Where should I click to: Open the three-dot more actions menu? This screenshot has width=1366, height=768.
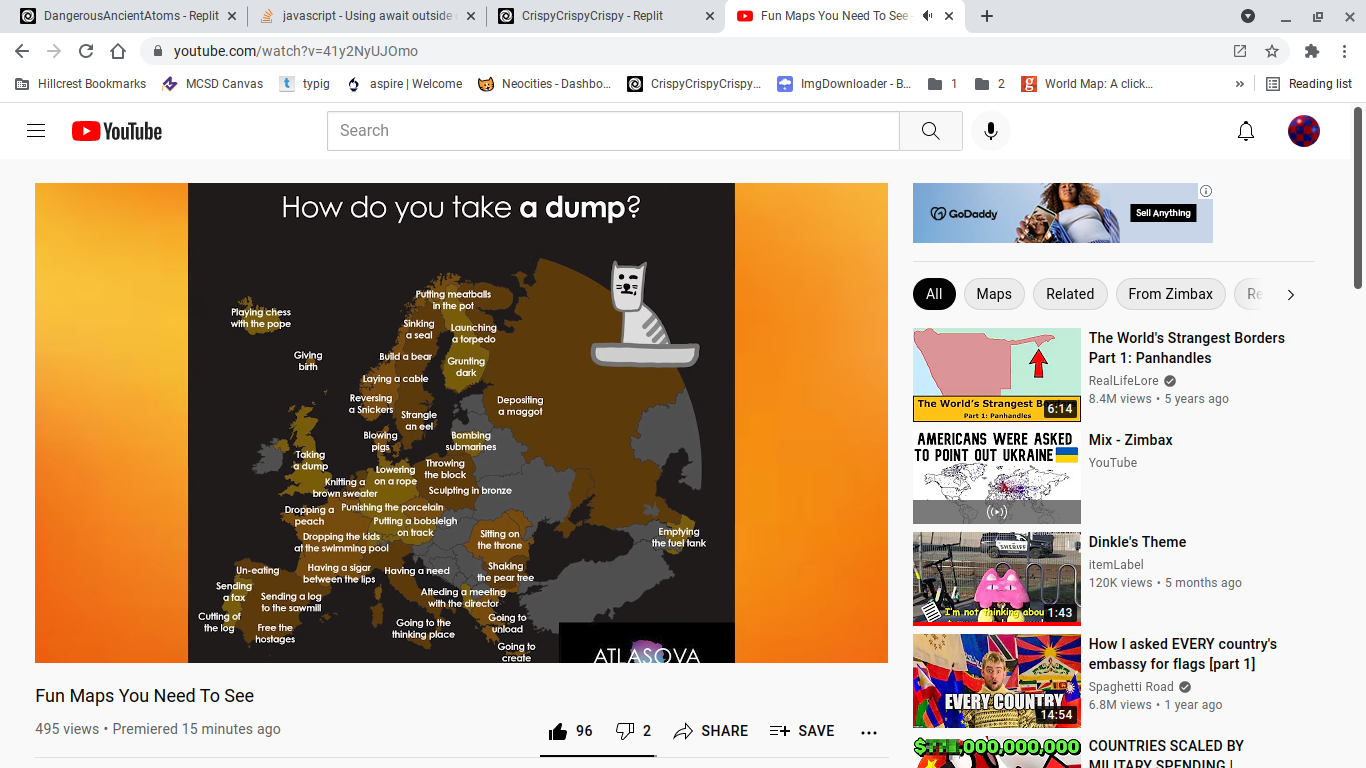click(868, 732)
